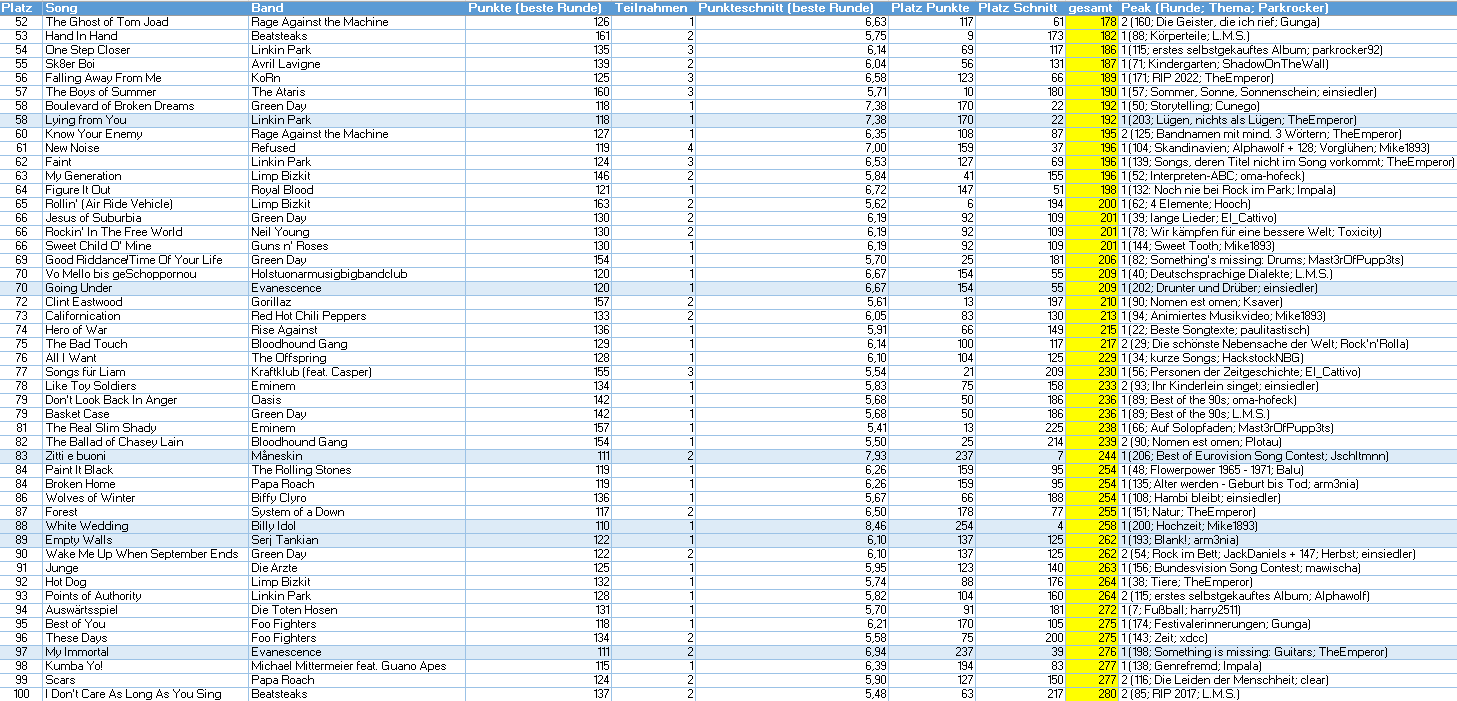
Task: Select the "Punkte (beste Runde)" header
Action: click(538, 7)
